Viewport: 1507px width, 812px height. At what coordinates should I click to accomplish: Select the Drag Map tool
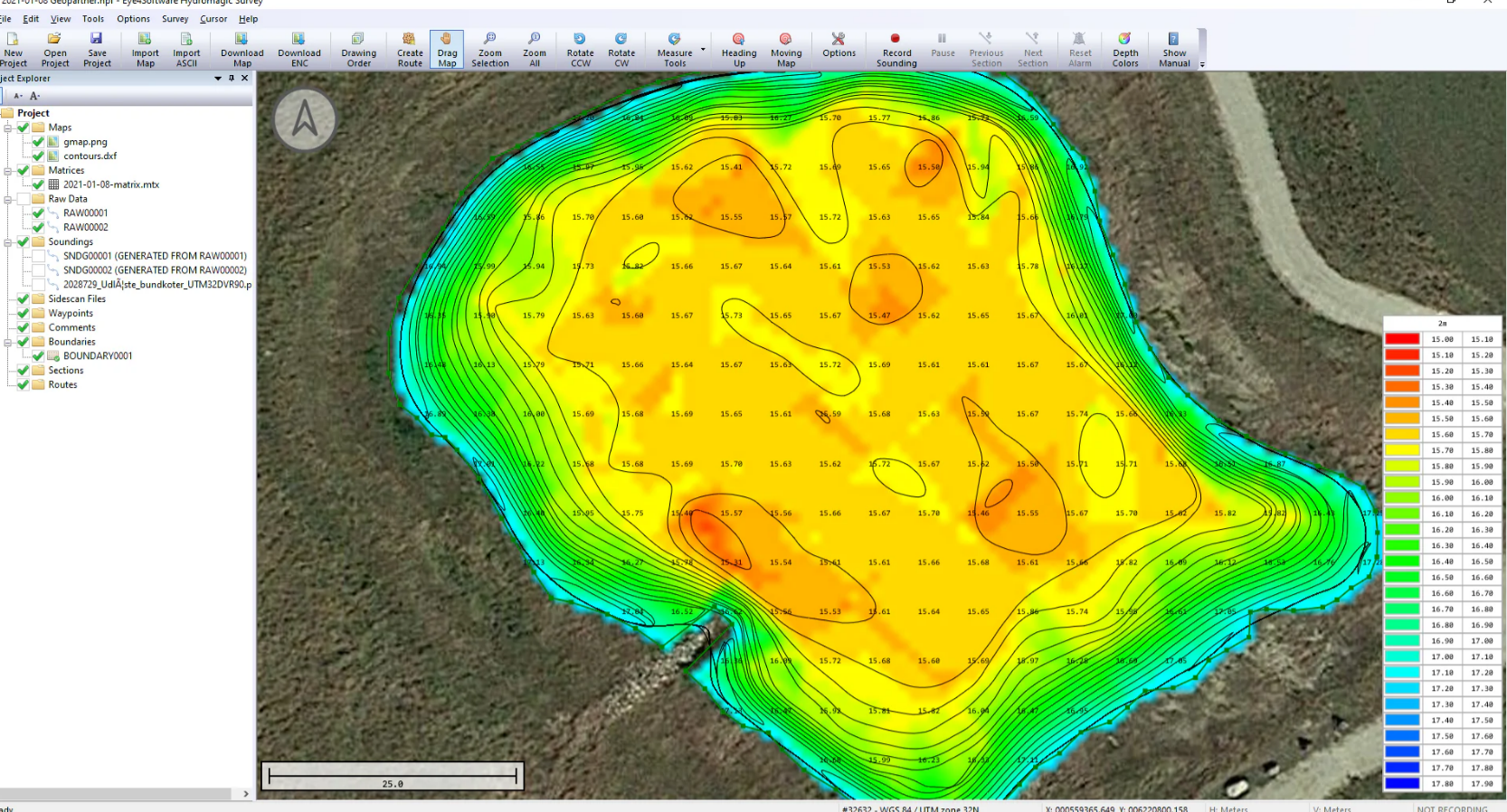tap(447, 49)
